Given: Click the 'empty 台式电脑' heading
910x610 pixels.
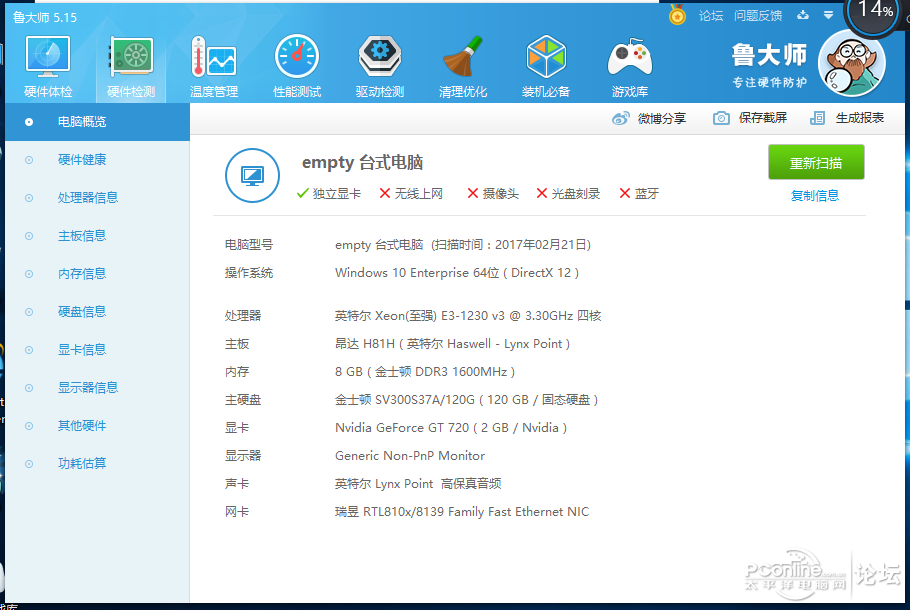Looking at the screenshot, I should coord(362,163).
